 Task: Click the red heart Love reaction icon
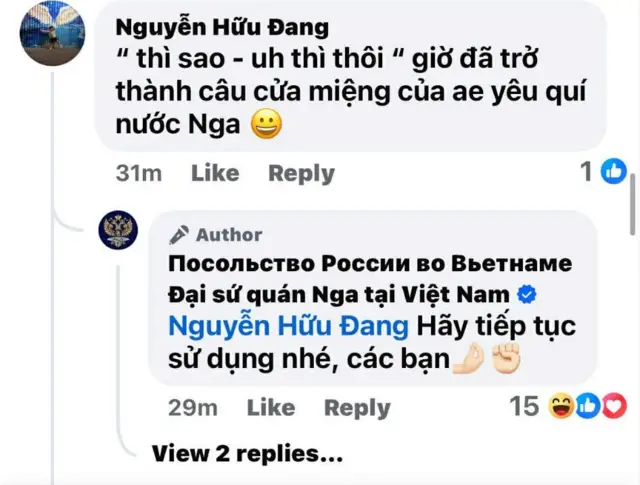coord(614,406)
